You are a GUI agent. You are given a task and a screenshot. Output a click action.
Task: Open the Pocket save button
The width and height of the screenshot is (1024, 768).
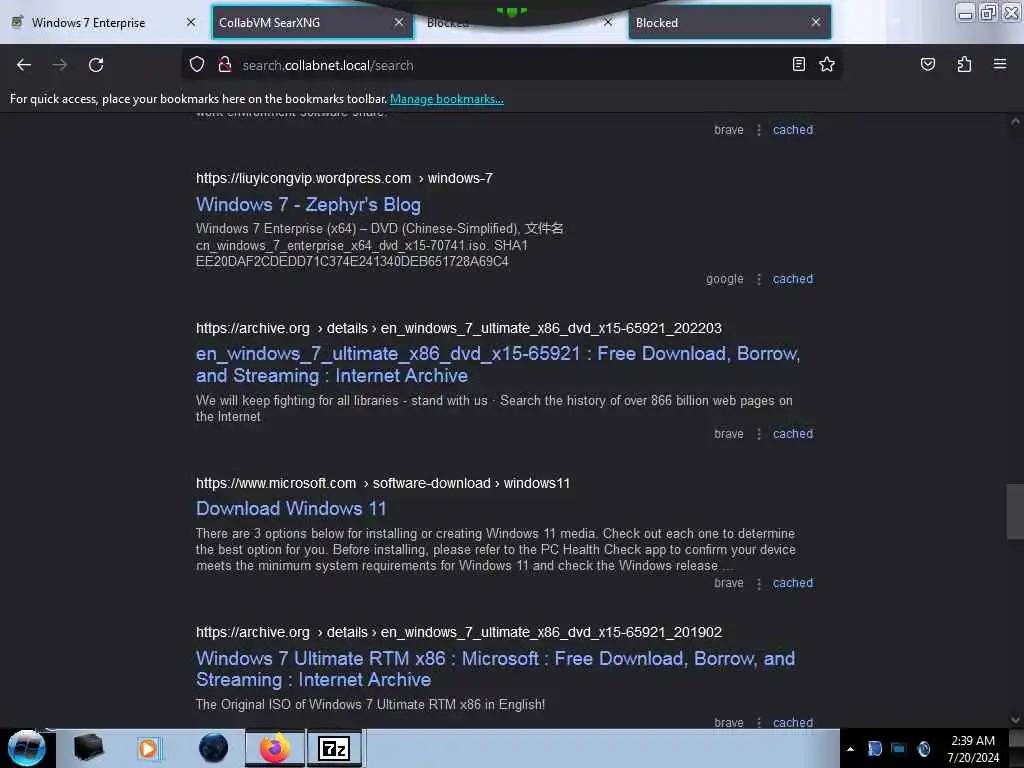point(927,64)
